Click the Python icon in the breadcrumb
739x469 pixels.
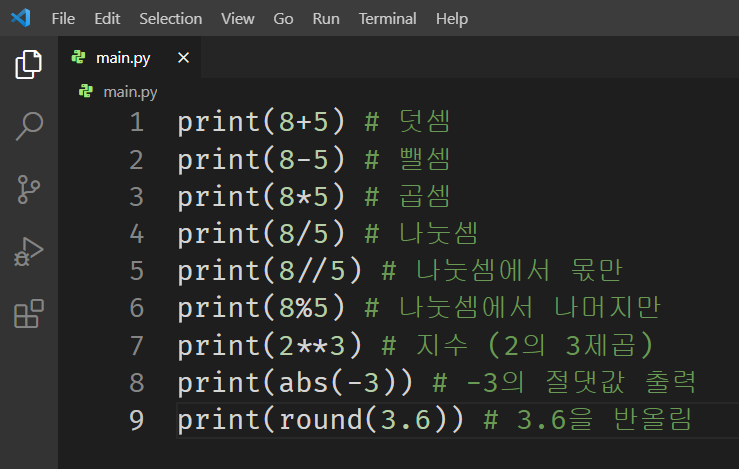[86, 91]
